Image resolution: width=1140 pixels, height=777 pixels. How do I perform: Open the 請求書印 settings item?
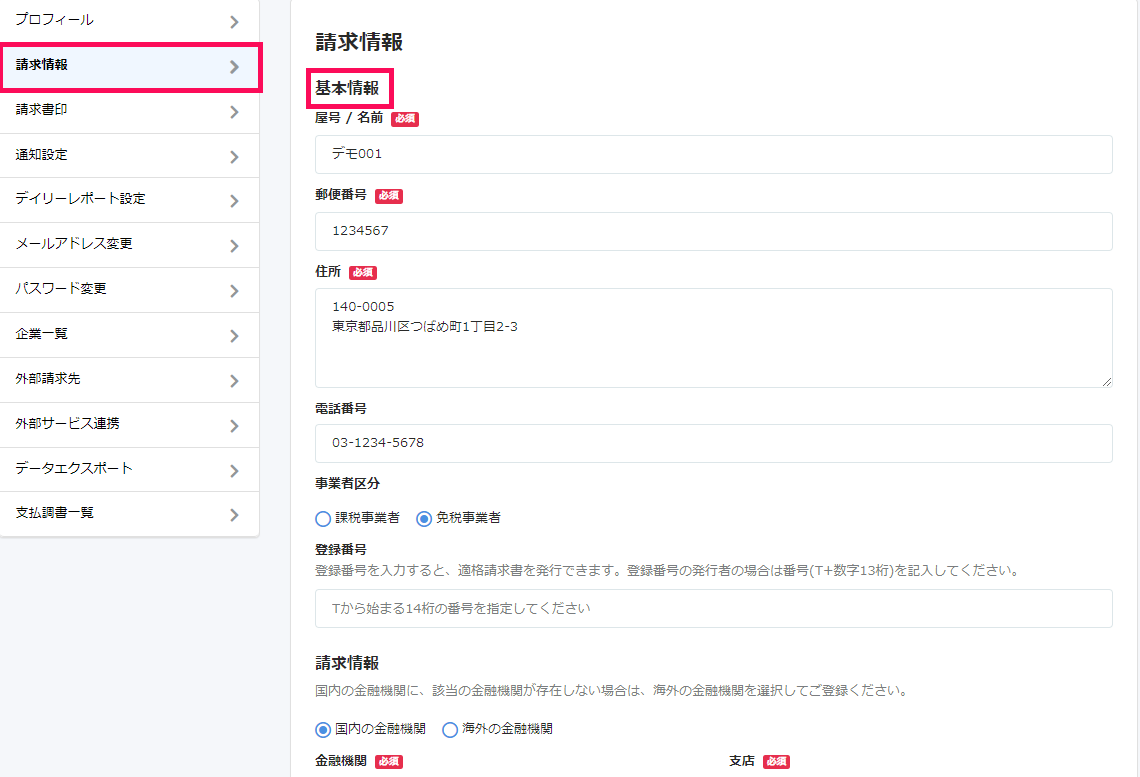[129, 111]
